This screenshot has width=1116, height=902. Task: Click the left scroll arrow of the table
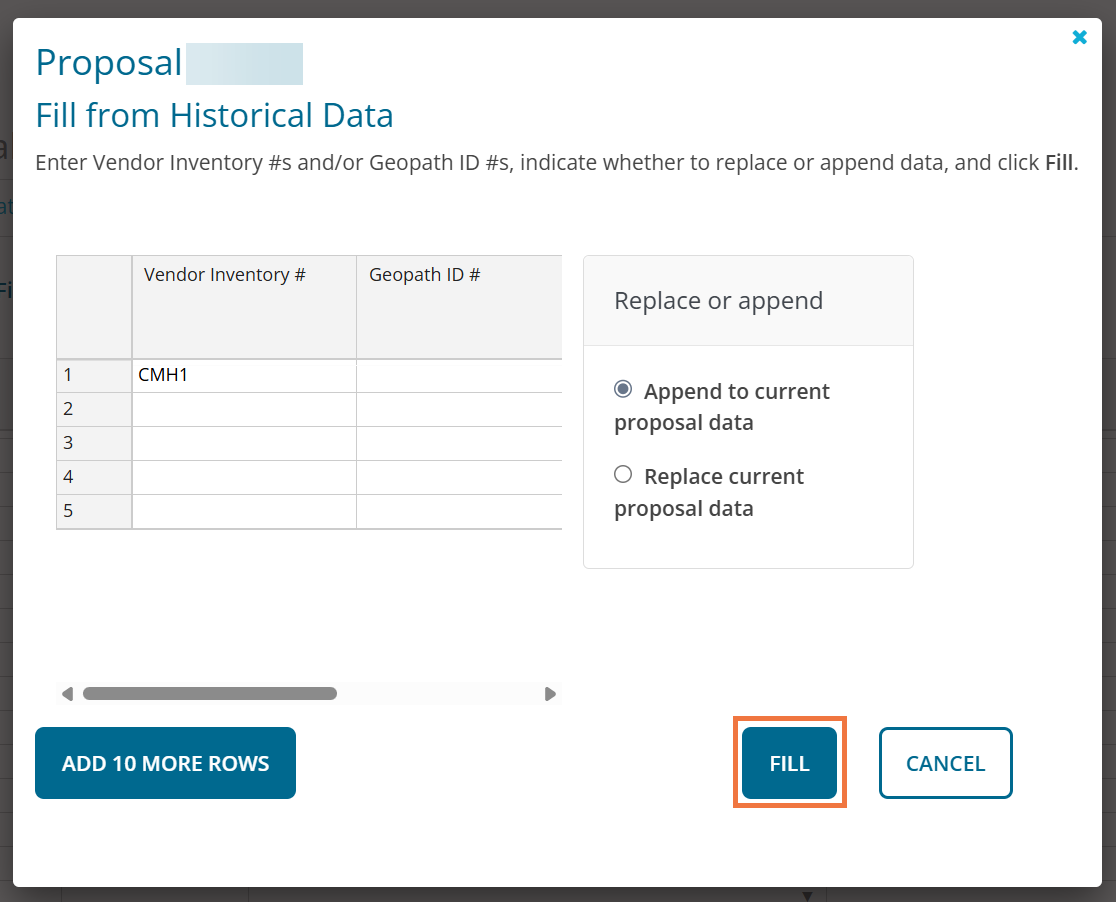(67, 694)
